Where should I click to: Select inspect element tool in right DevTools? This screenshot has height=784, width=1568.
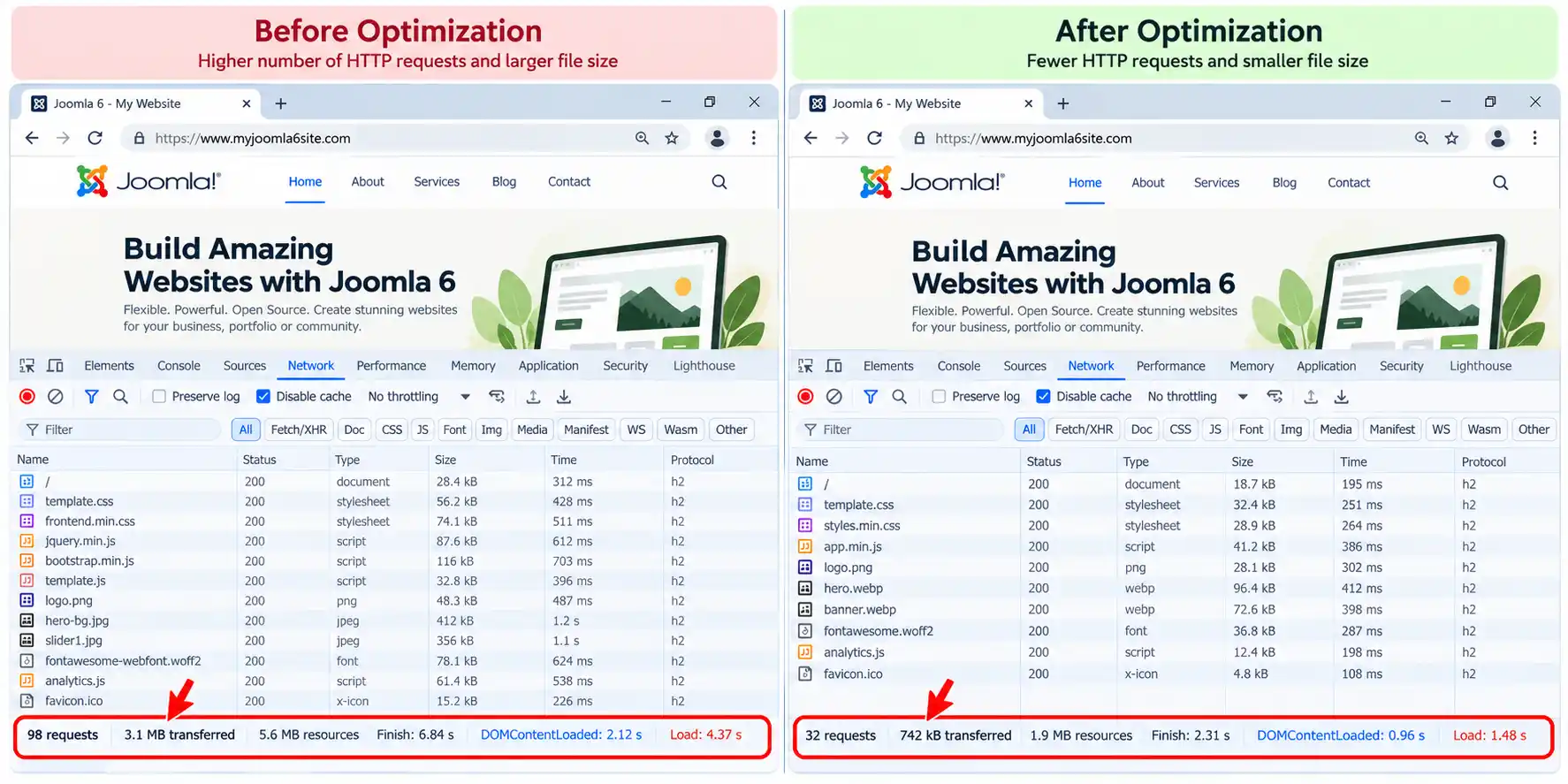(x=805, y=365)
